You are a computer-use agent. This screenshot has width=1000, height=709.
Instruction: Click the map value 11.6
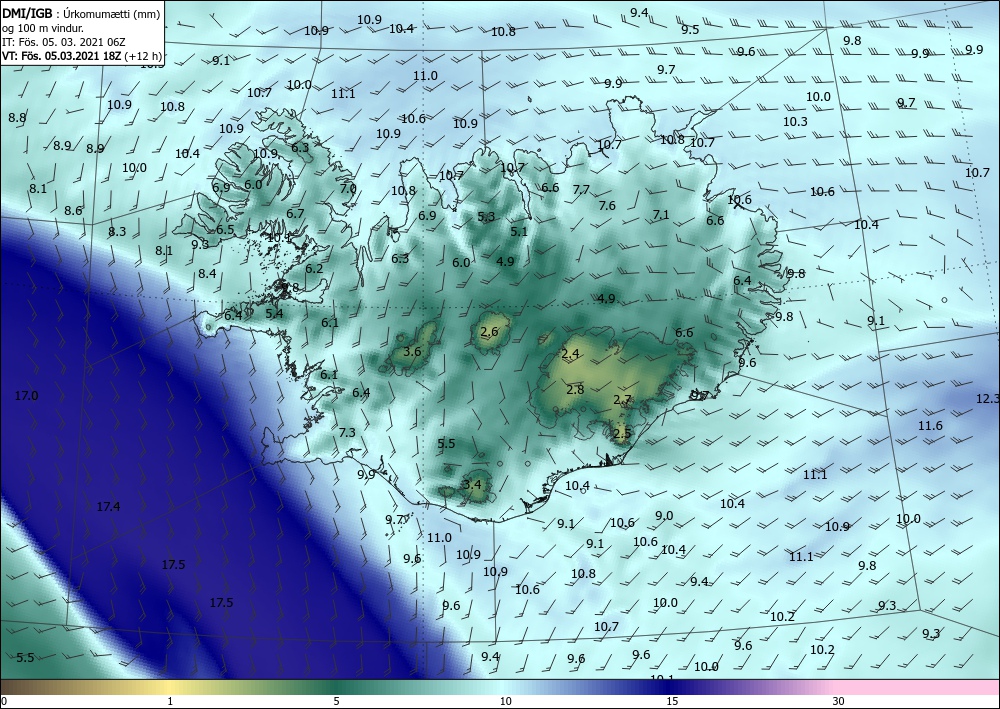930,426
